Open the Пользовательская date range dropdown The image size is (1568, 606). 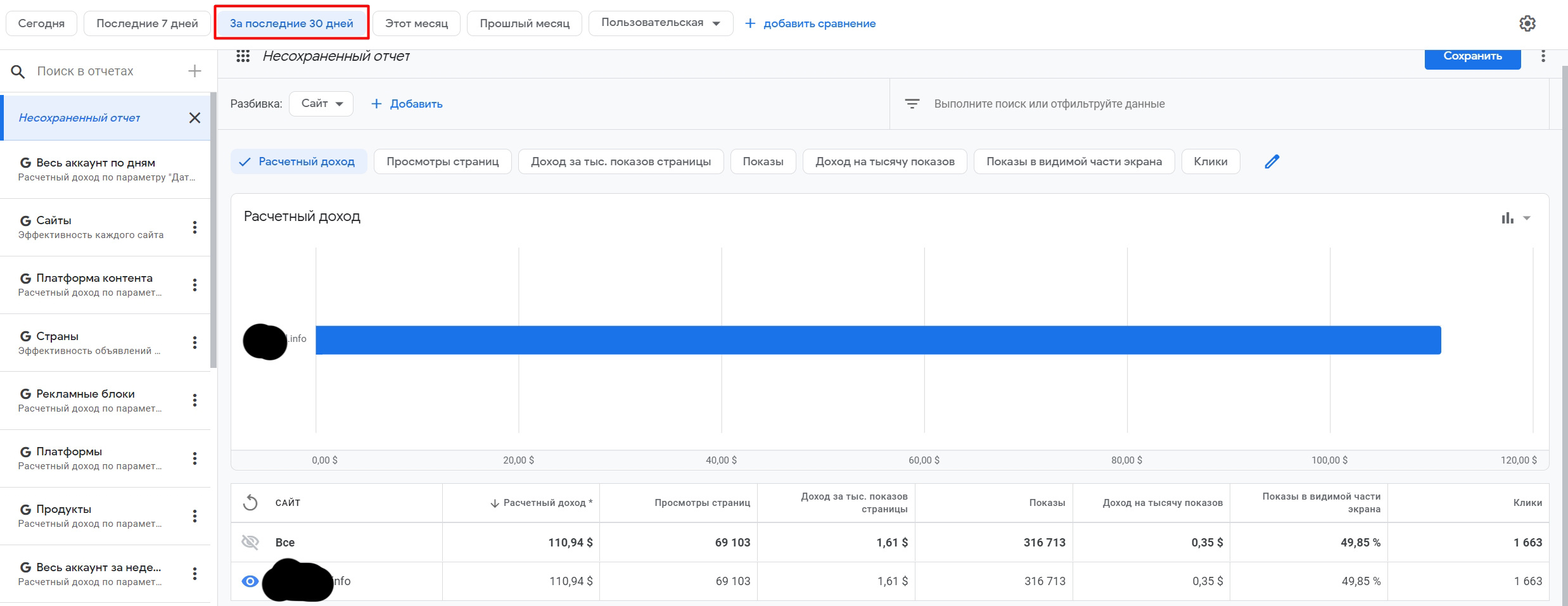coord(660,23)
